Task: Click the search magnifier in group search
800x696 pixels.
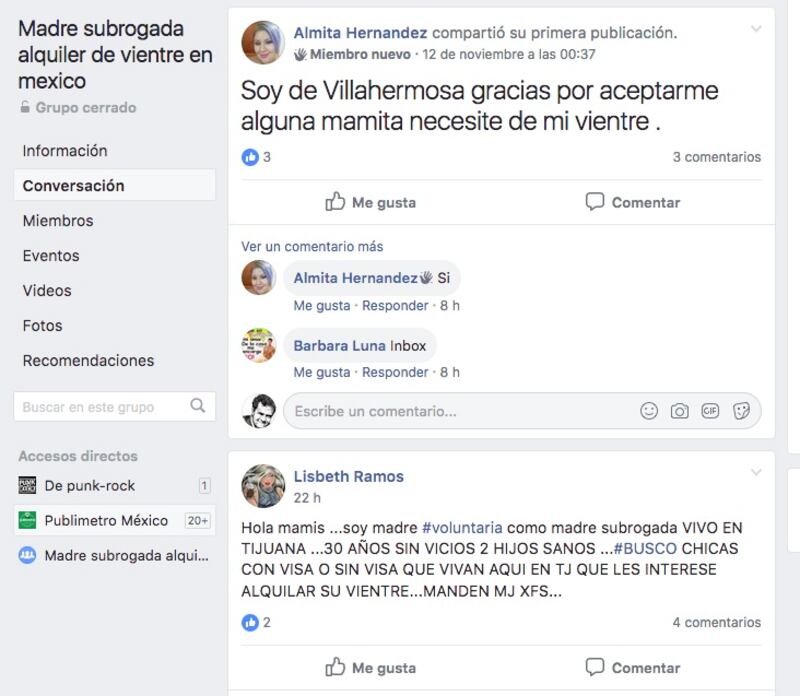Action: tap(197, 406)
